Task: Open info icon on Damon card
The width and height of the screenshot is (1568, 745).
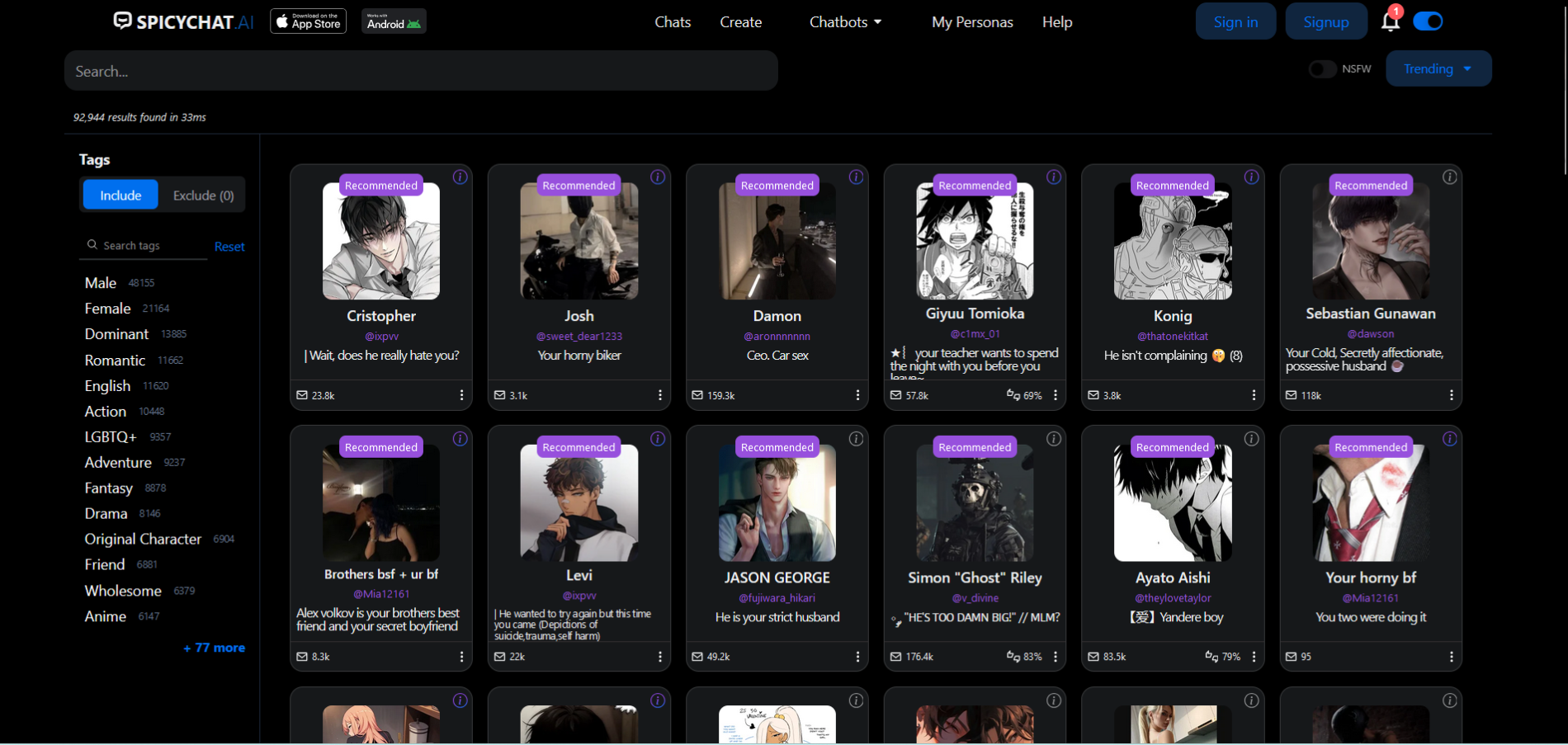Action: point(856,177)
